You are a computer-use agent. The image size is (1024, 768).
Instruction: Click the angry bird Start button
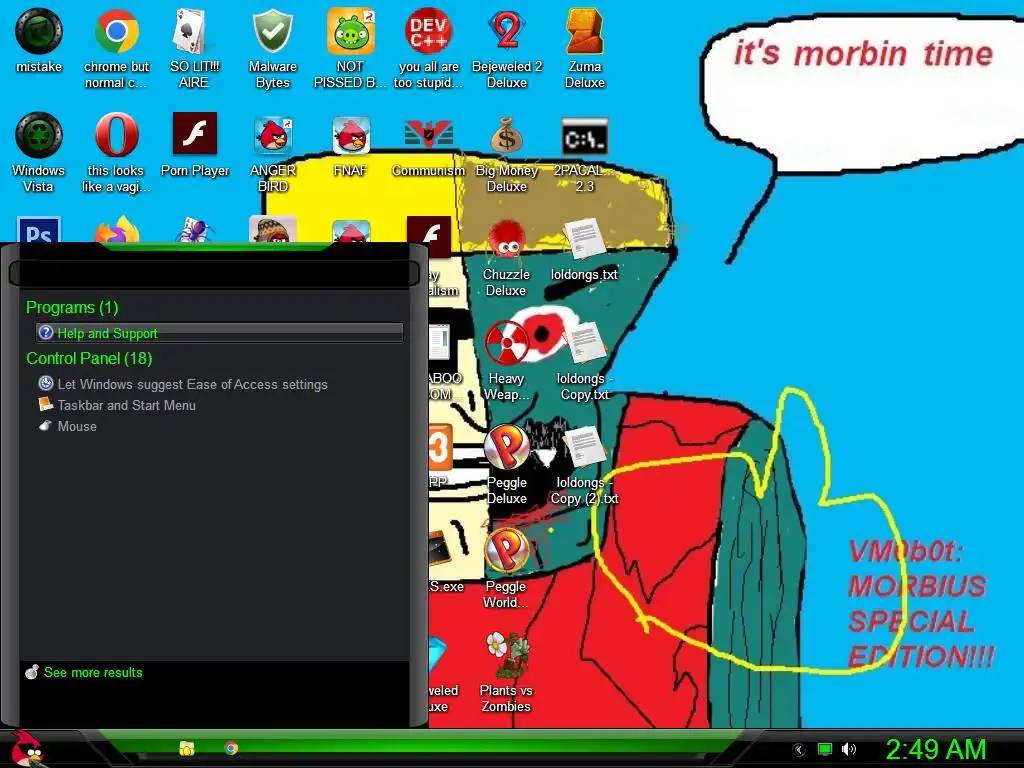click(27, 749)
